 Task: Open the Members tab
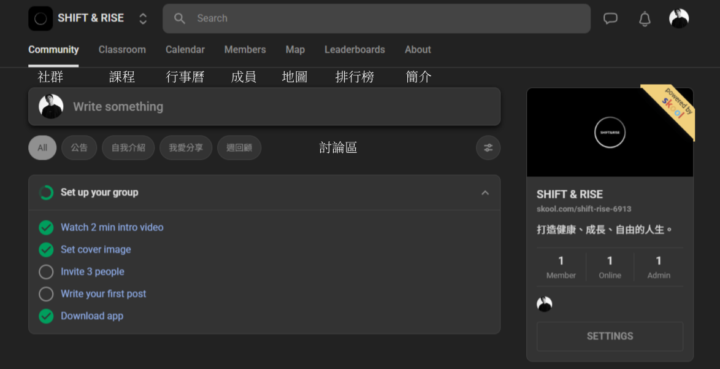click(245, 50)
